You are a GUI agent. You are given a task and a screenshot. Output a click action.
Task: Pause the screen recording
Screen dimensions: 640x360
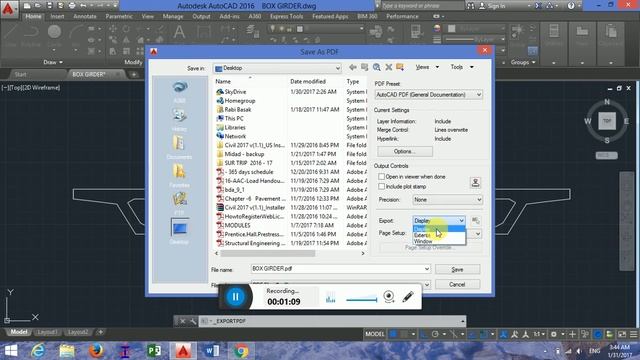235,297
